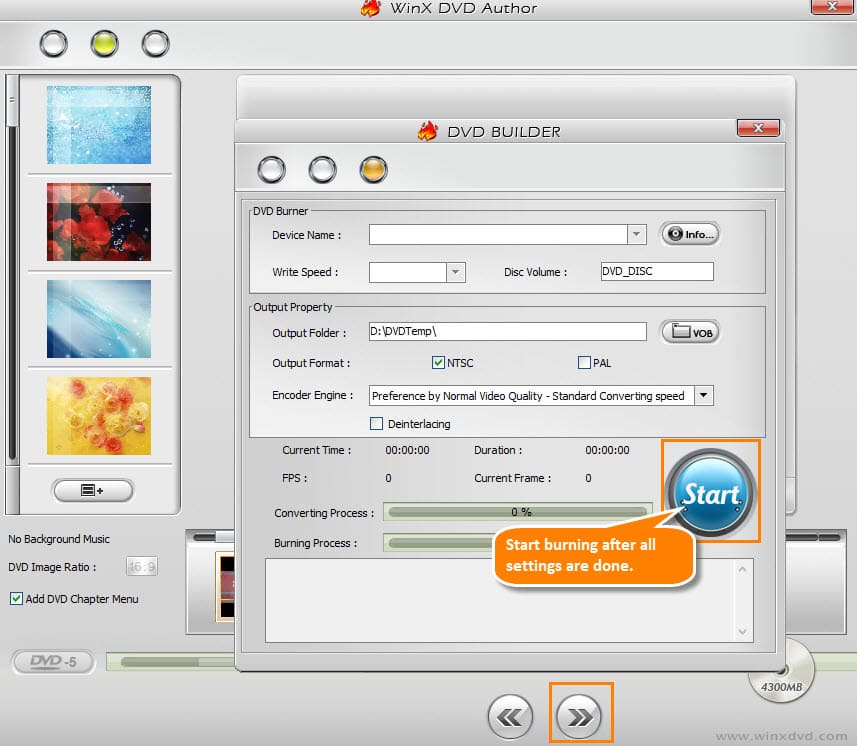Enable the NTSC output format checkbox
The width and height of the screenshot is (857, 746).
coord(438,362)
